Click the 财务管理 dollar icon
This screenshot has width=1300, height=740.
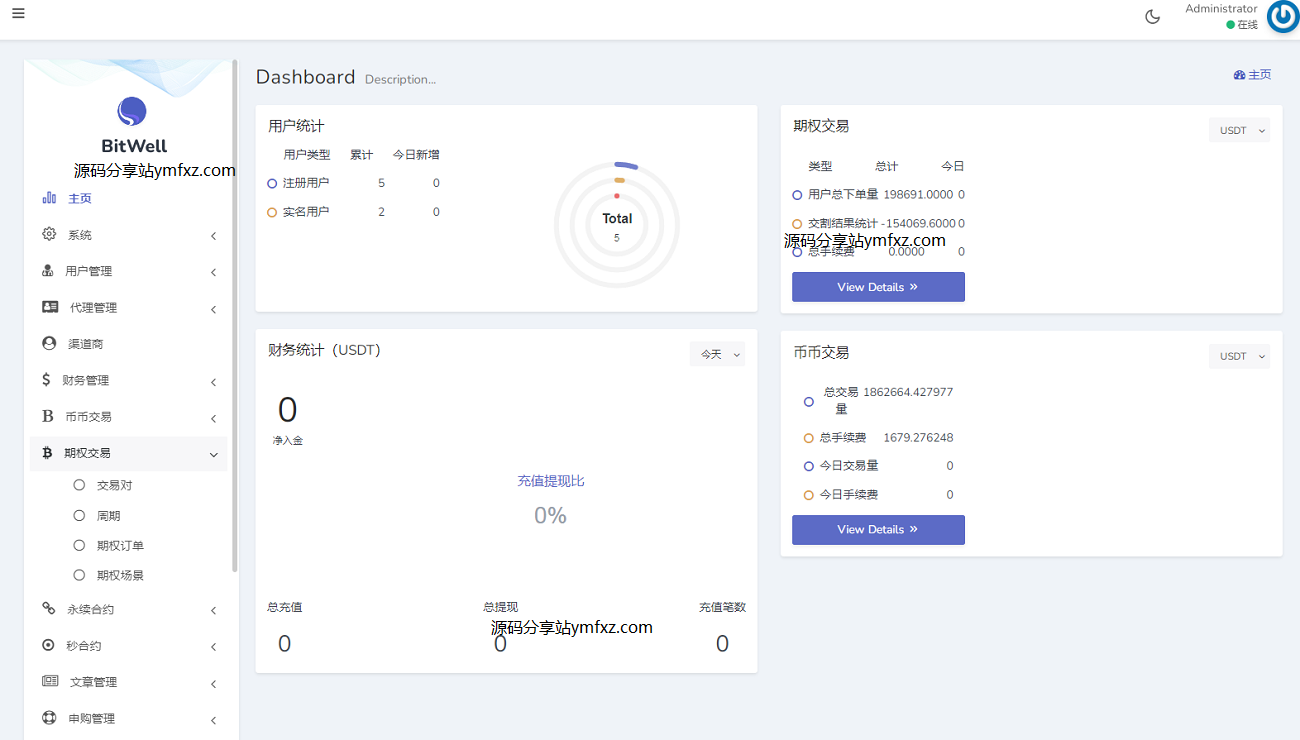pyautogui.click(x=46, y=380)
